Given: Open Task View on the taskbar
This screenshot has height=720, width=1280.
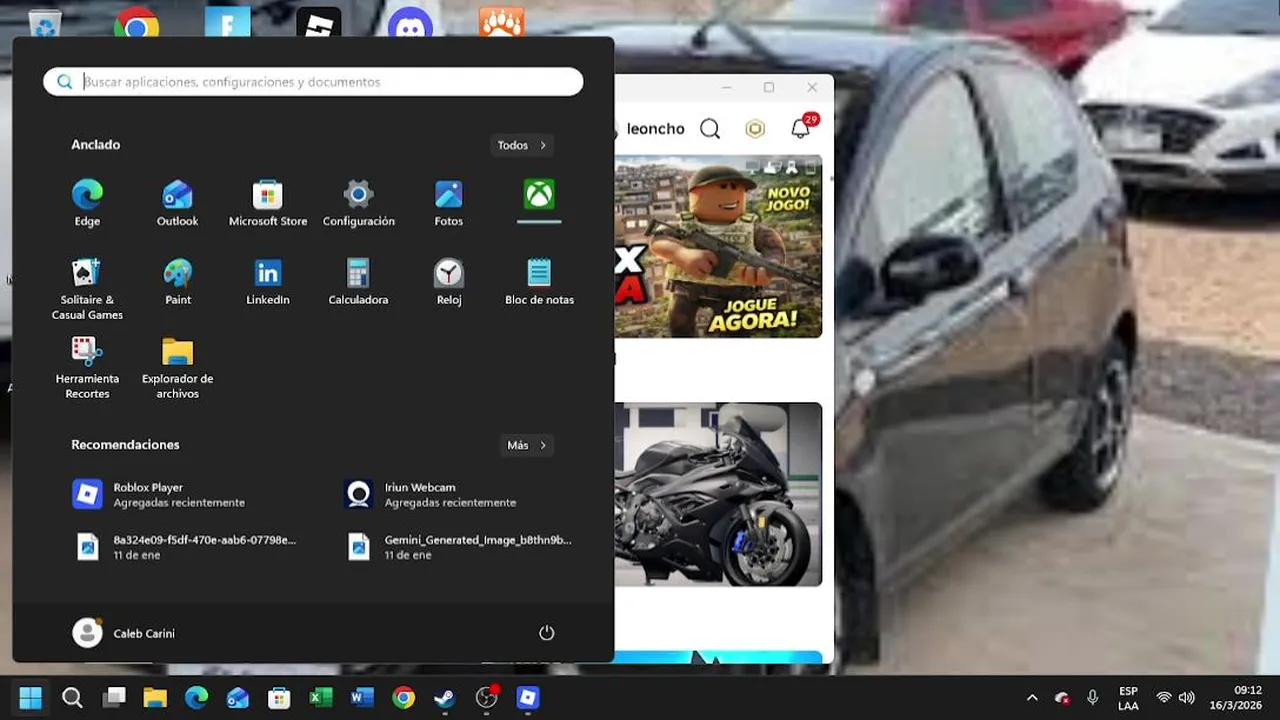Looking at the screenshot, I should point(114,697).
